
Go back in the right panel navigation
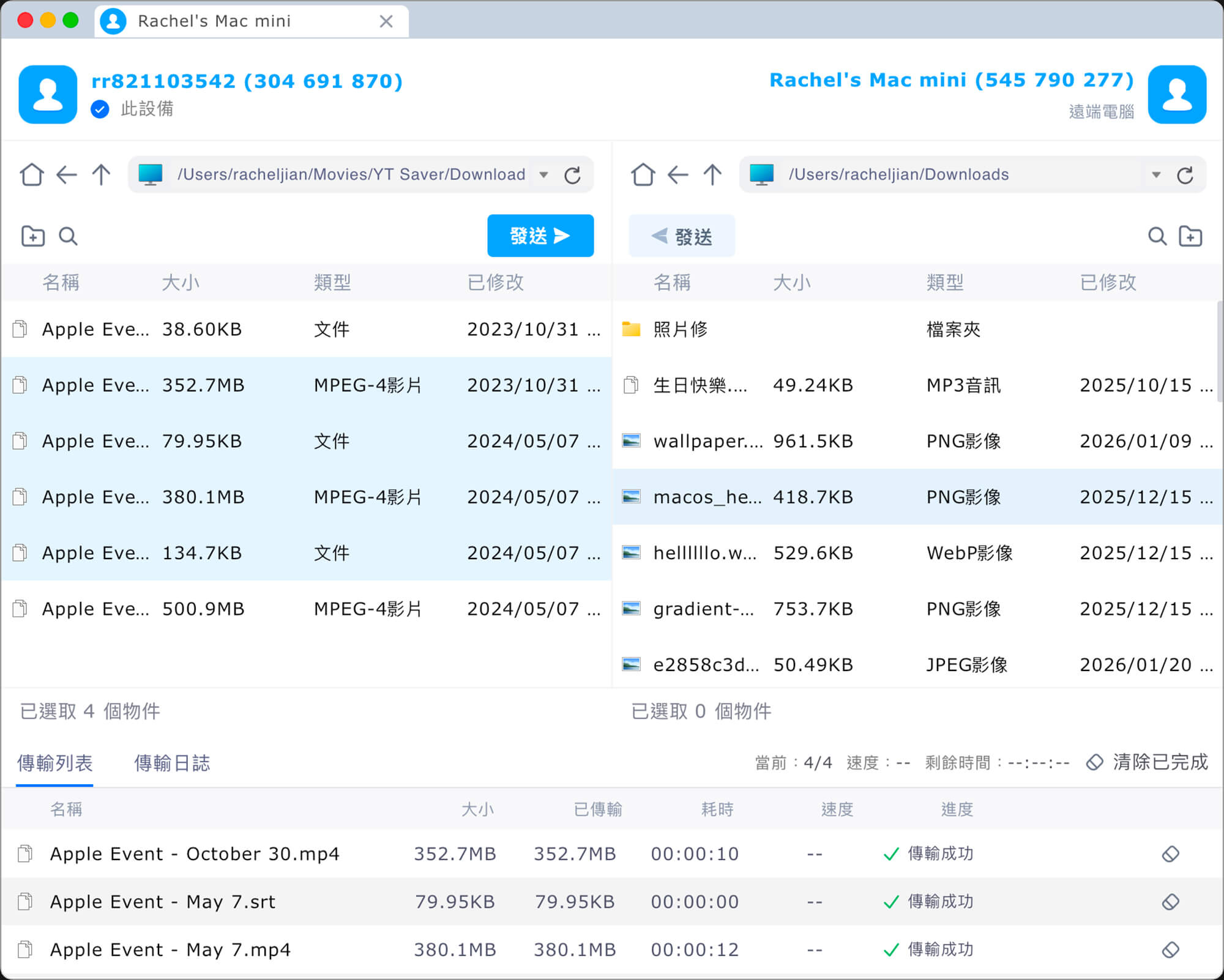pyautogui.click(x=677, y=174)
